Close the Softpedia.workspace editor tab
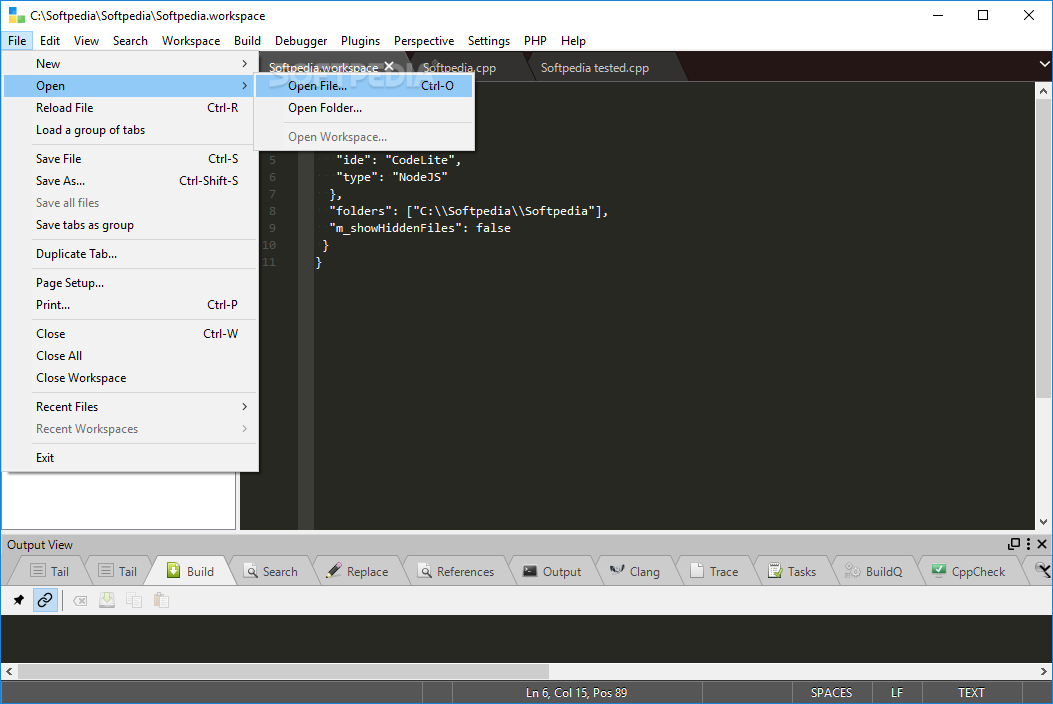 pos(389,66)
